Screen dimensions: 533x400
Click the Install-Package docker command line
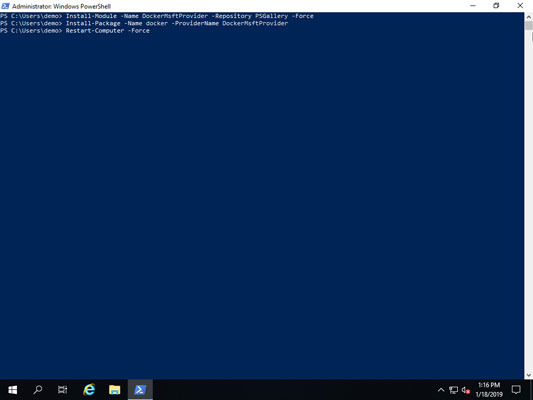click(144, 23)
